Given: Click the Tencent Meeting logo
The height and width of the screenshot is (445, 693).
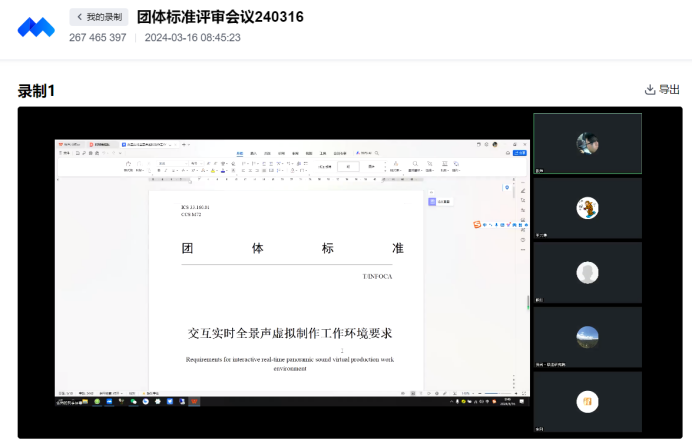Looking at the screenshot, I should (x=36, y=27).
